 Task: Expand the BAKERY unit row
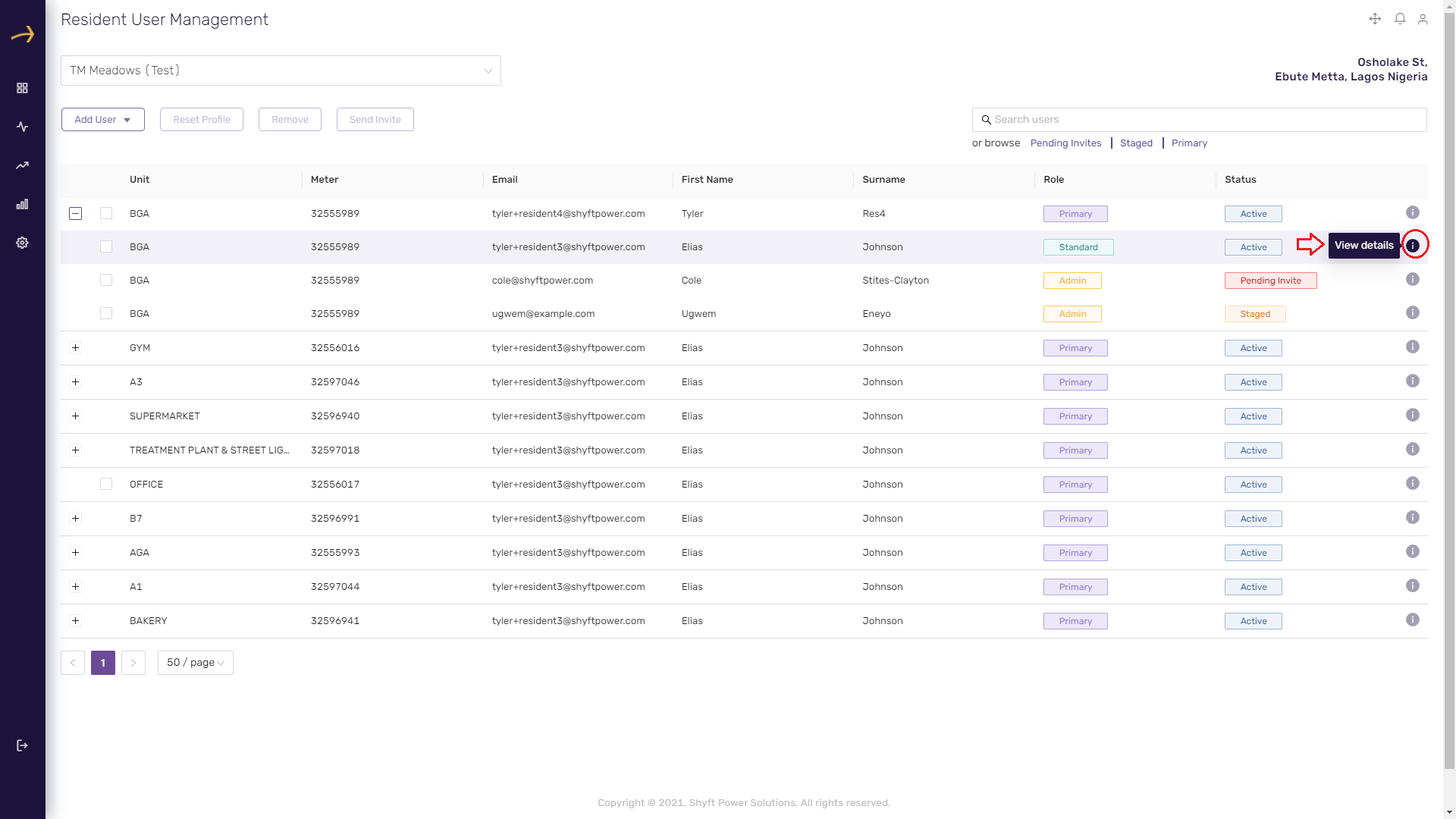tap(75, 621)
